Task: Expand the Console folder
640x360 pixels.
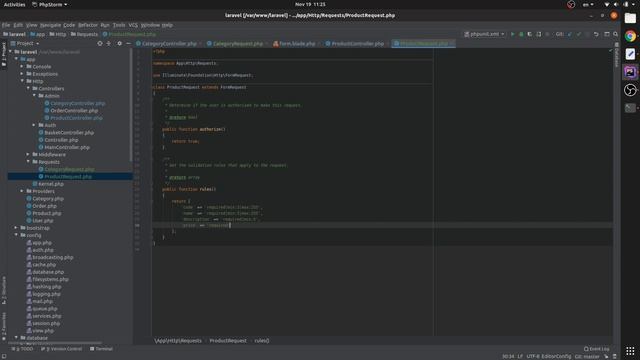Action: pyautogui.click(x=22, y=67)
